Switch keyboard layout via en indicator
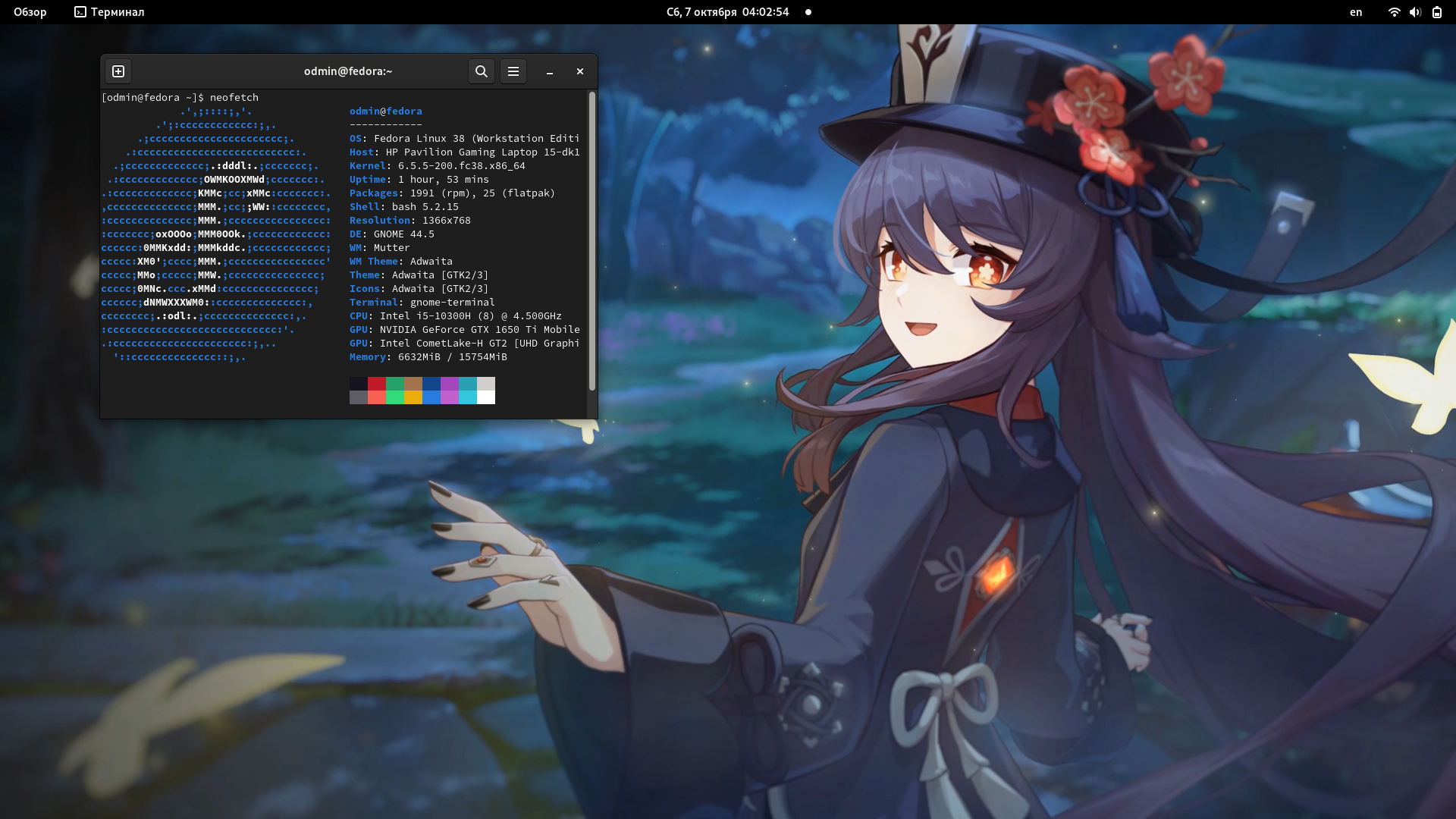The height and width of the screenshot is (819, 1456). click(x=1356, y=12)
